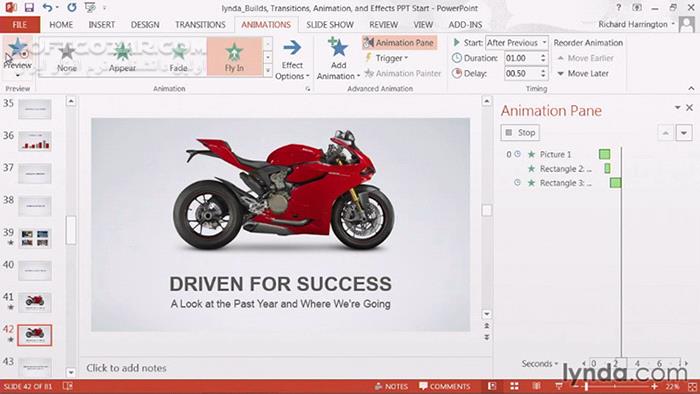
Task: Collapse the ribbon with the caret
Action: [691, 88]
